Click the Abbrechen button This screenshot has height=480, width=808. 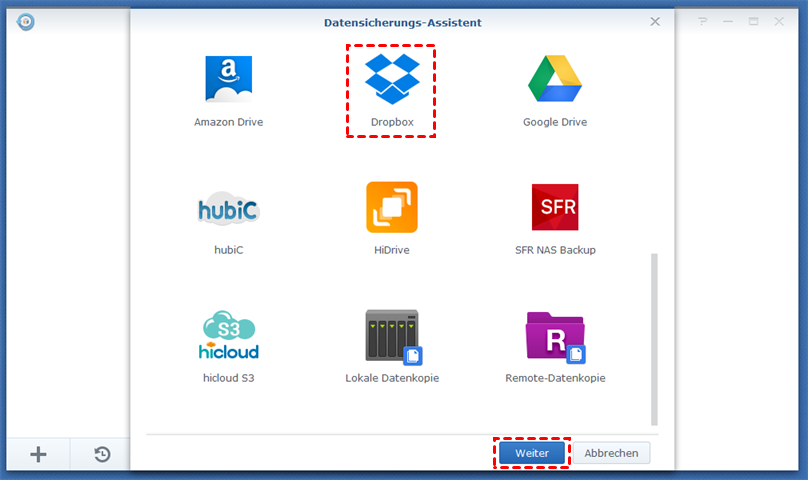click(611, 453)
